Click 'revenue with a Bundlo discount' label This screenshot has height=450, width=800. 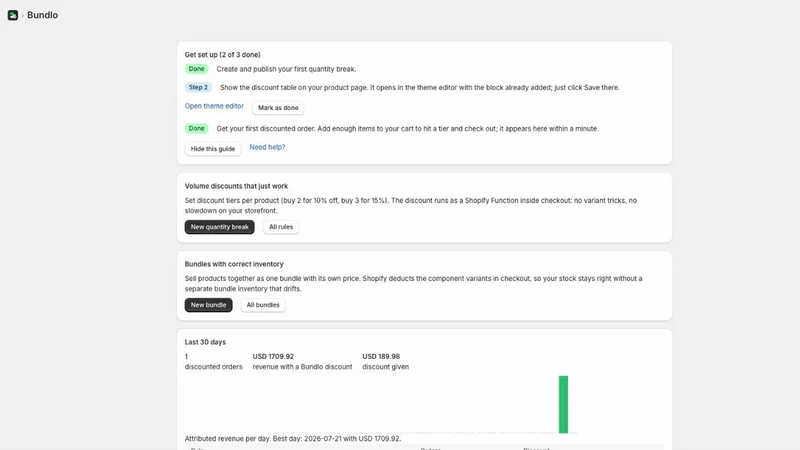pos(302,367)
